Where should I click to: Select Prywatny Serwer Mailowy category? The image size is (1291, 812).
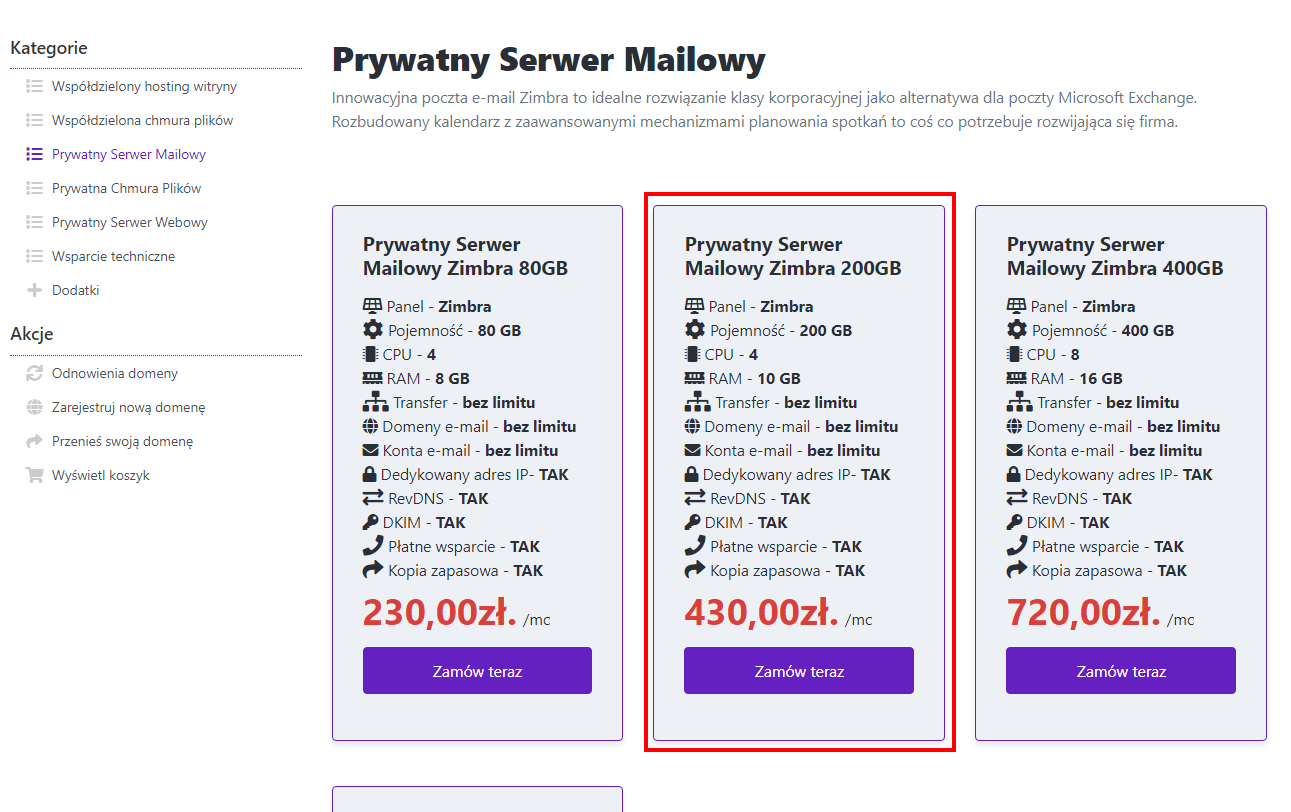click(129, 155)
